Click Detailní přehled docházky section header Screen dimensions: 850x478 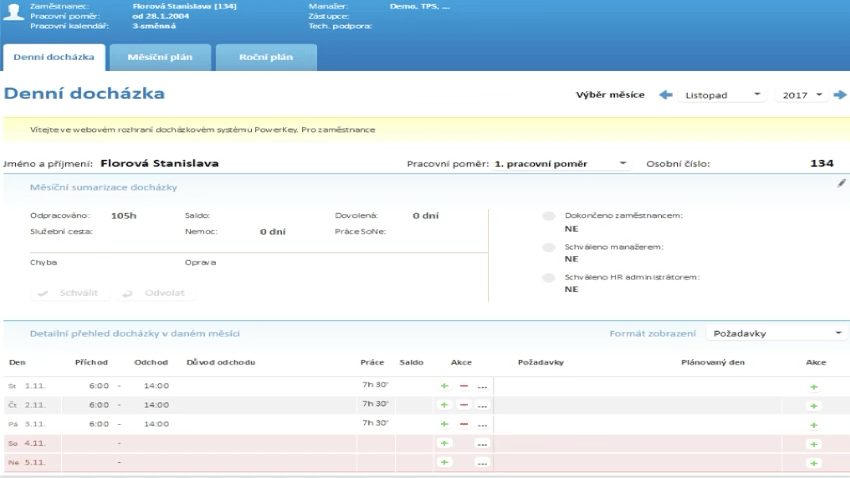coord(134,333)
